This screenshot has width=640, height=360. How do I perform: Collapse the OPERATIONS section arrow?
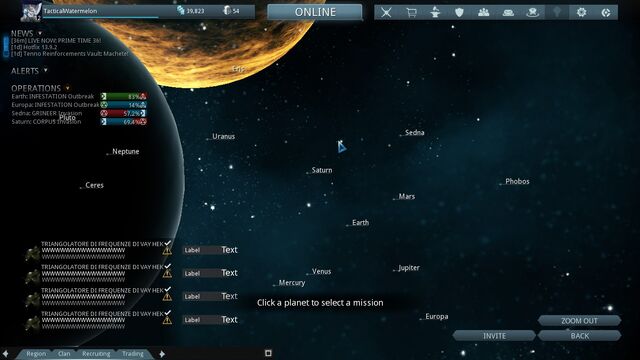point(67,88)
